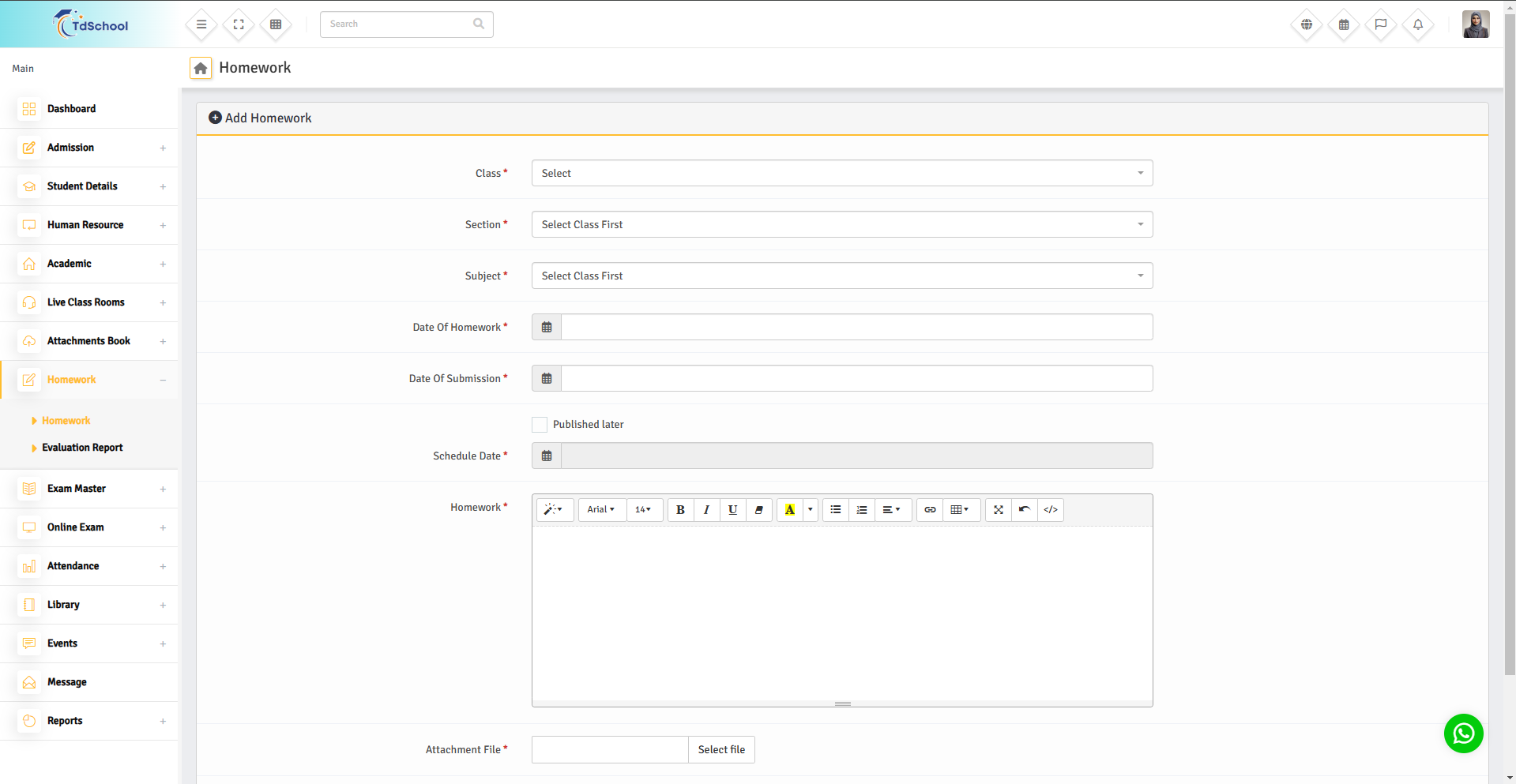Click the Date Of Homework field

pos(856,328)
